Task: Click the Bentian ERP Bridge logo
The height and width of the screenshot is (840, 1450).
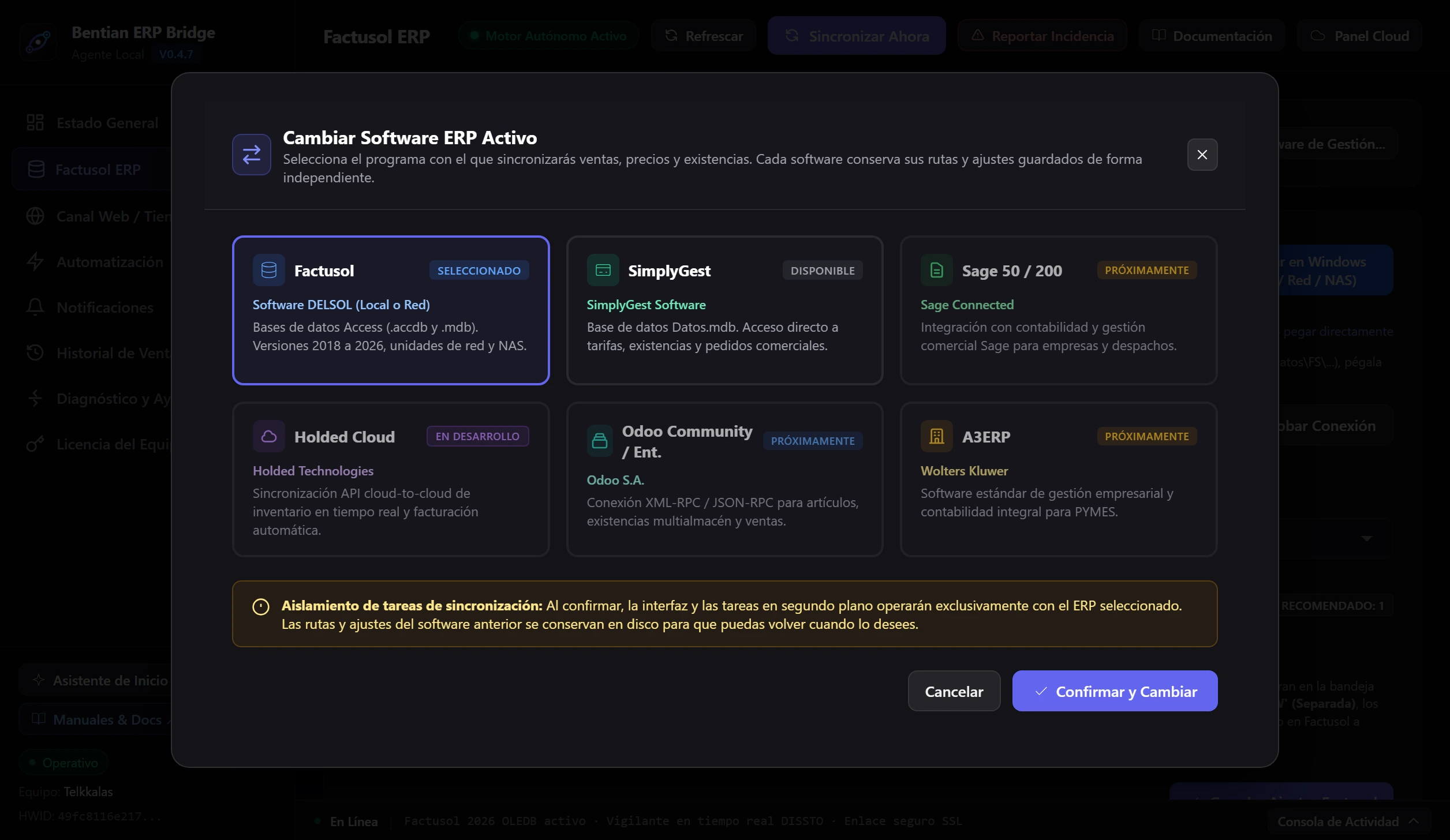Action: tap(38, 42)
